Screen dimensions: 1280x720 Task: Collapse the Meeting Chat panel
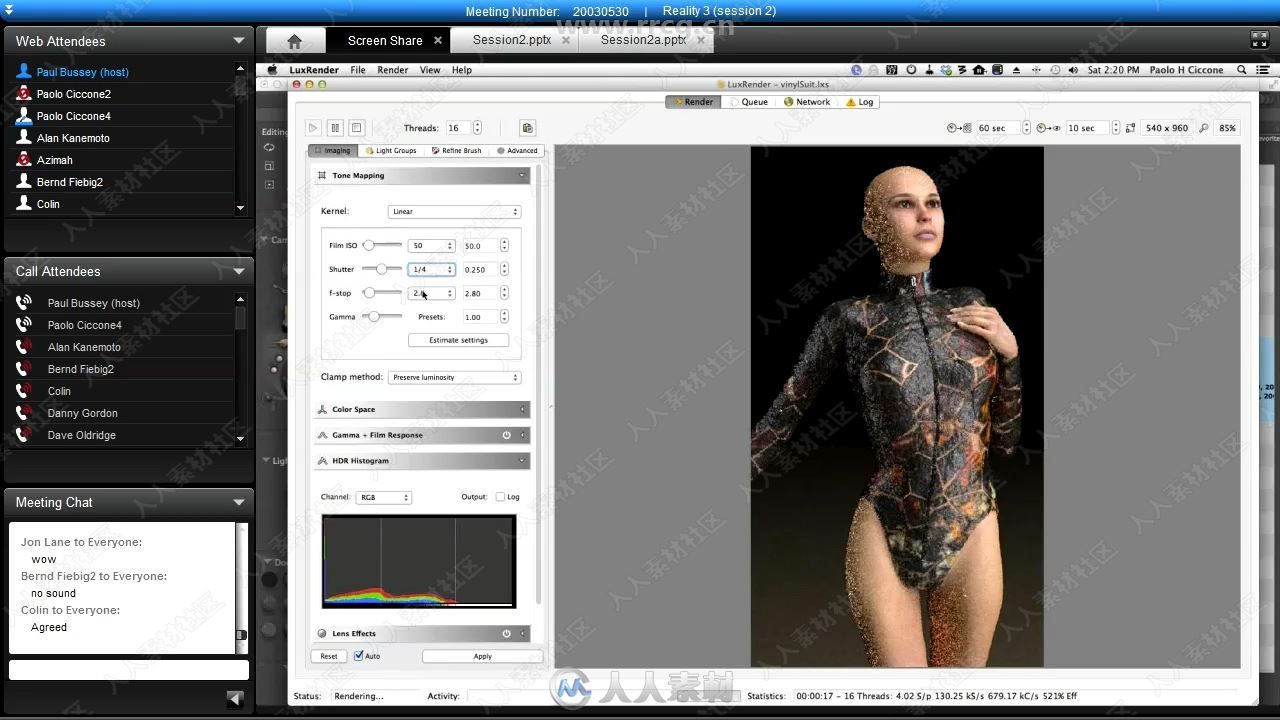(239, 502)
